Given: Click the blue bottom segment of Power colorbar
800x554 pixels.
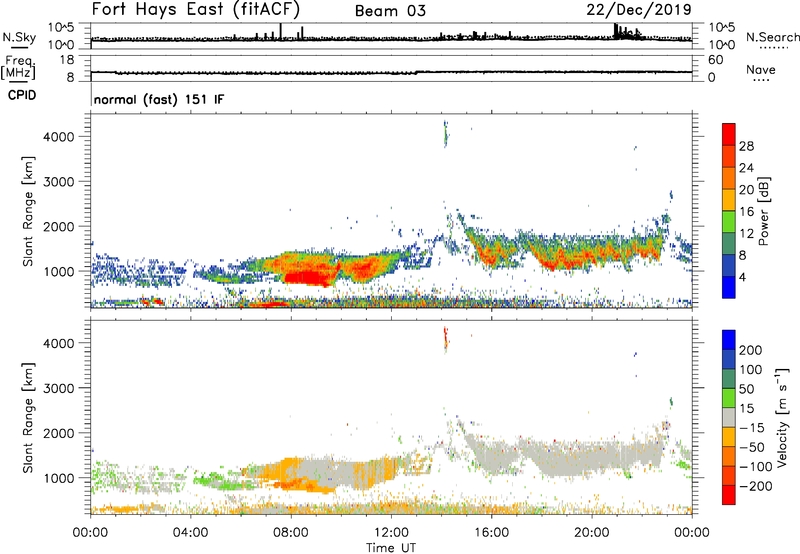Looking at the screenshot, I should pos(729,287).
